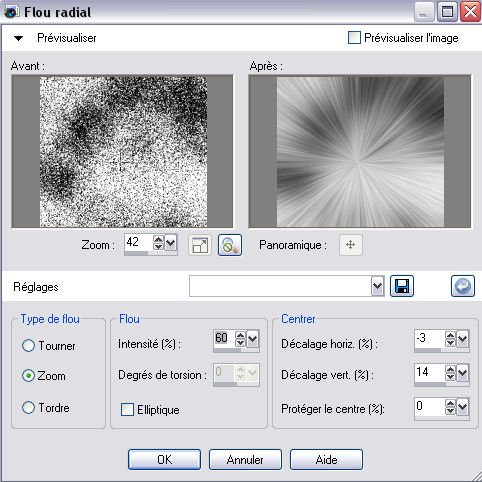The image size is (482, 482).
Task: Click the reset to default arrow icon
Action: point(463,286)
